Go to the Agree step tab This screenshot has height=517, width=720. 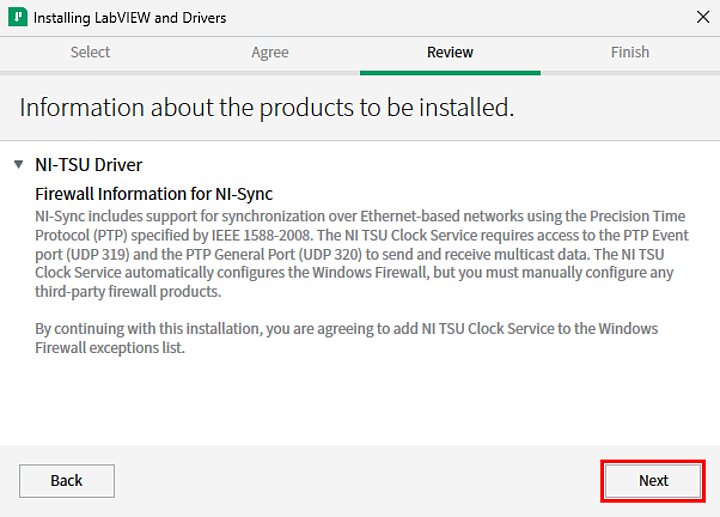(270, 52)
